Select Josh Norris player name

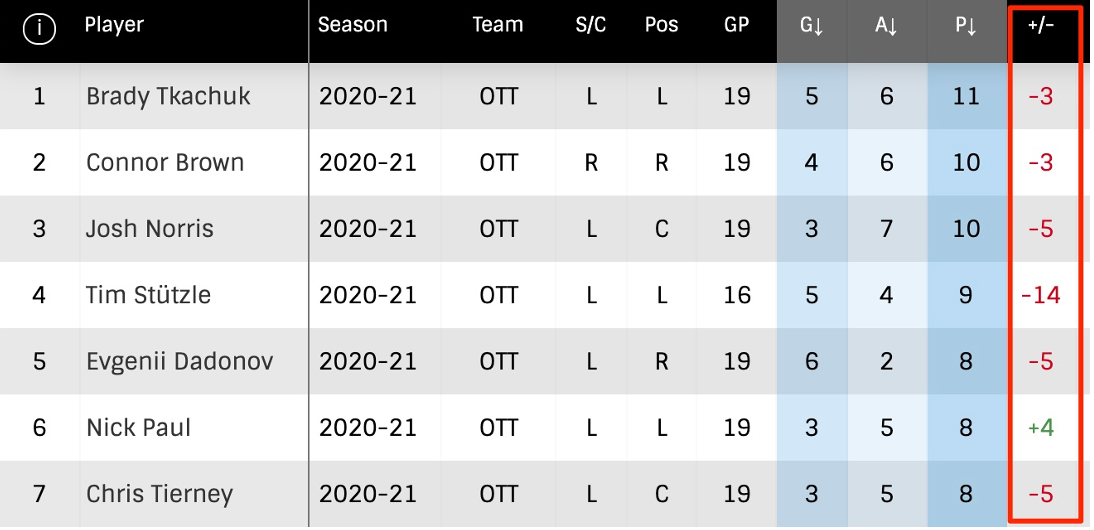(150, 229)
